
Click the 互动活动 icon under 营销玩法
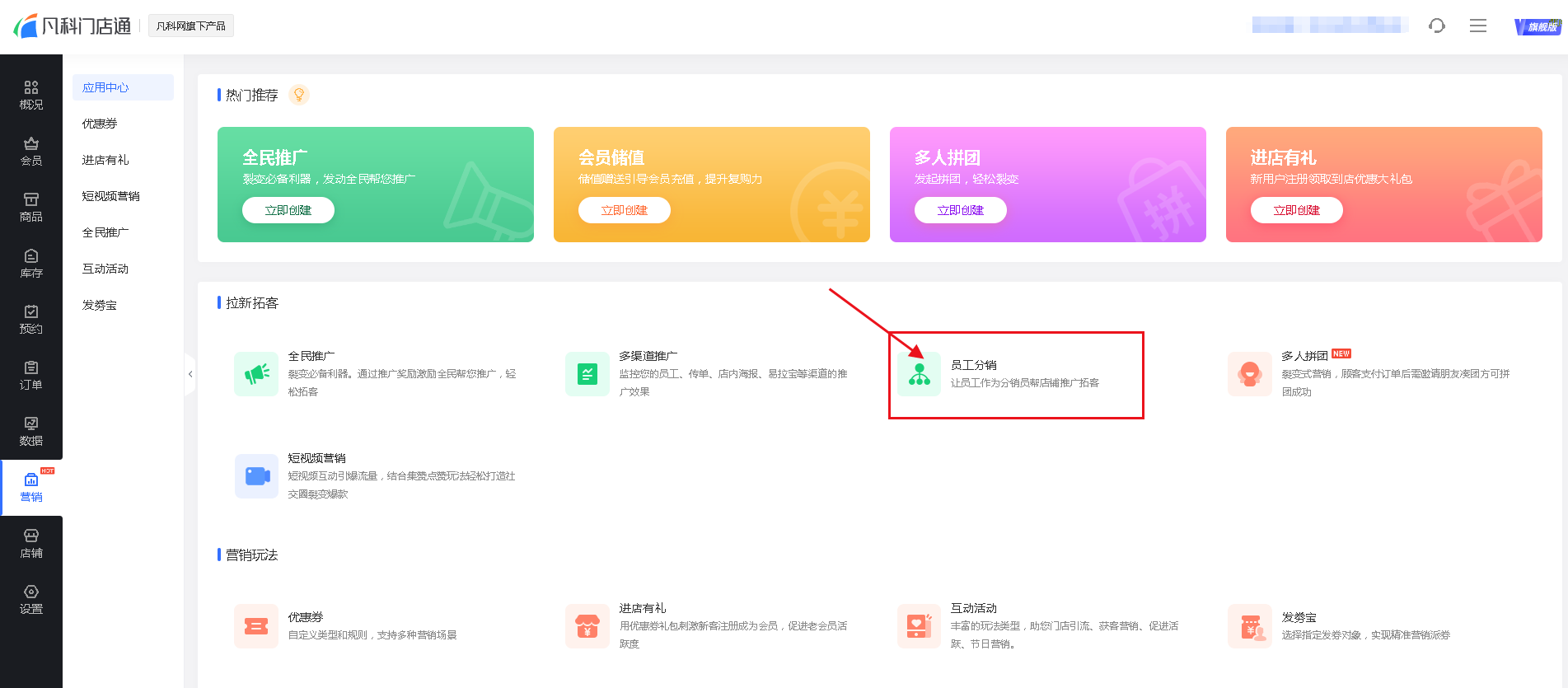click(919, 626)
